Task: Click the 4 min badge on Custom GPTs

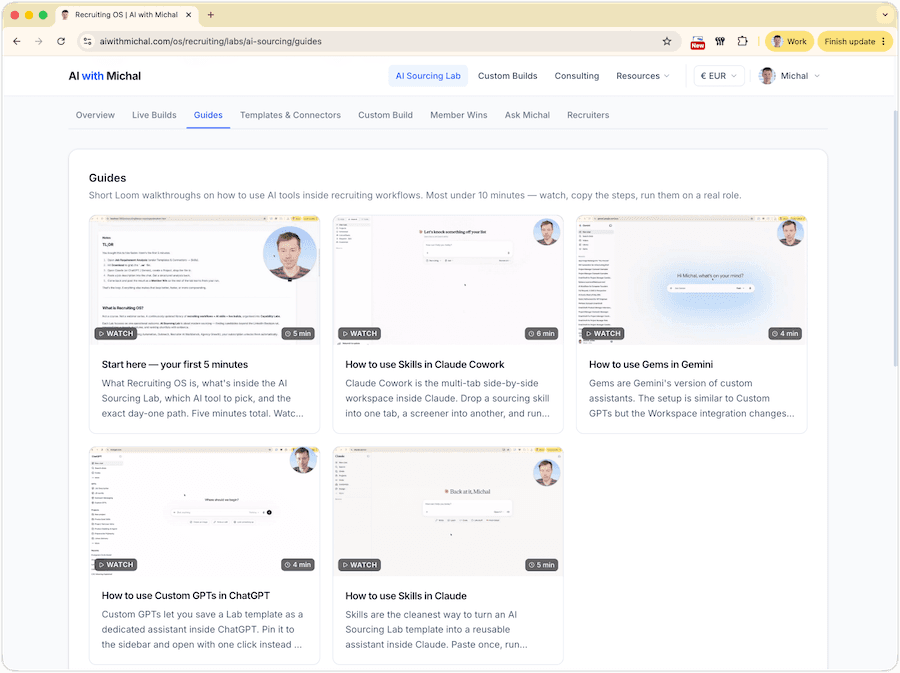Action: click(x=298, y=565)
